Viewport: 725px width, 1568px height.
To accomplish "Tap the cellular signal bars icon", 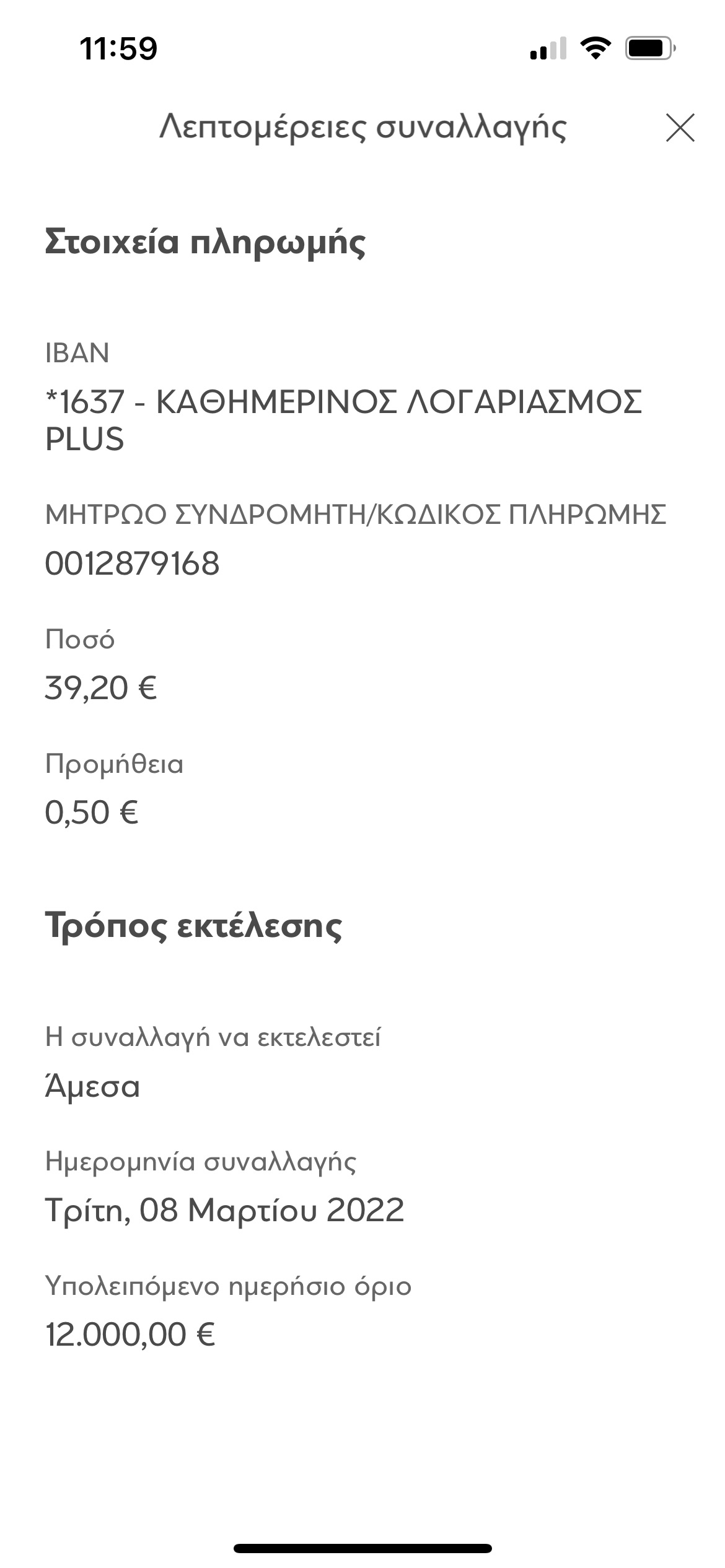I will tap(548, 49).
